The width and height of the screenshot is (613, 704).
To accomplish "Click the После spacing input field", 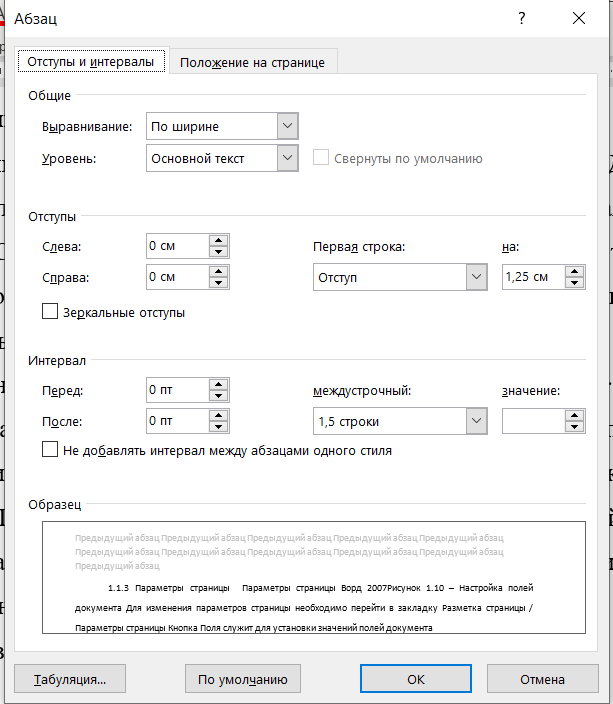I will (x=178, y=421).
